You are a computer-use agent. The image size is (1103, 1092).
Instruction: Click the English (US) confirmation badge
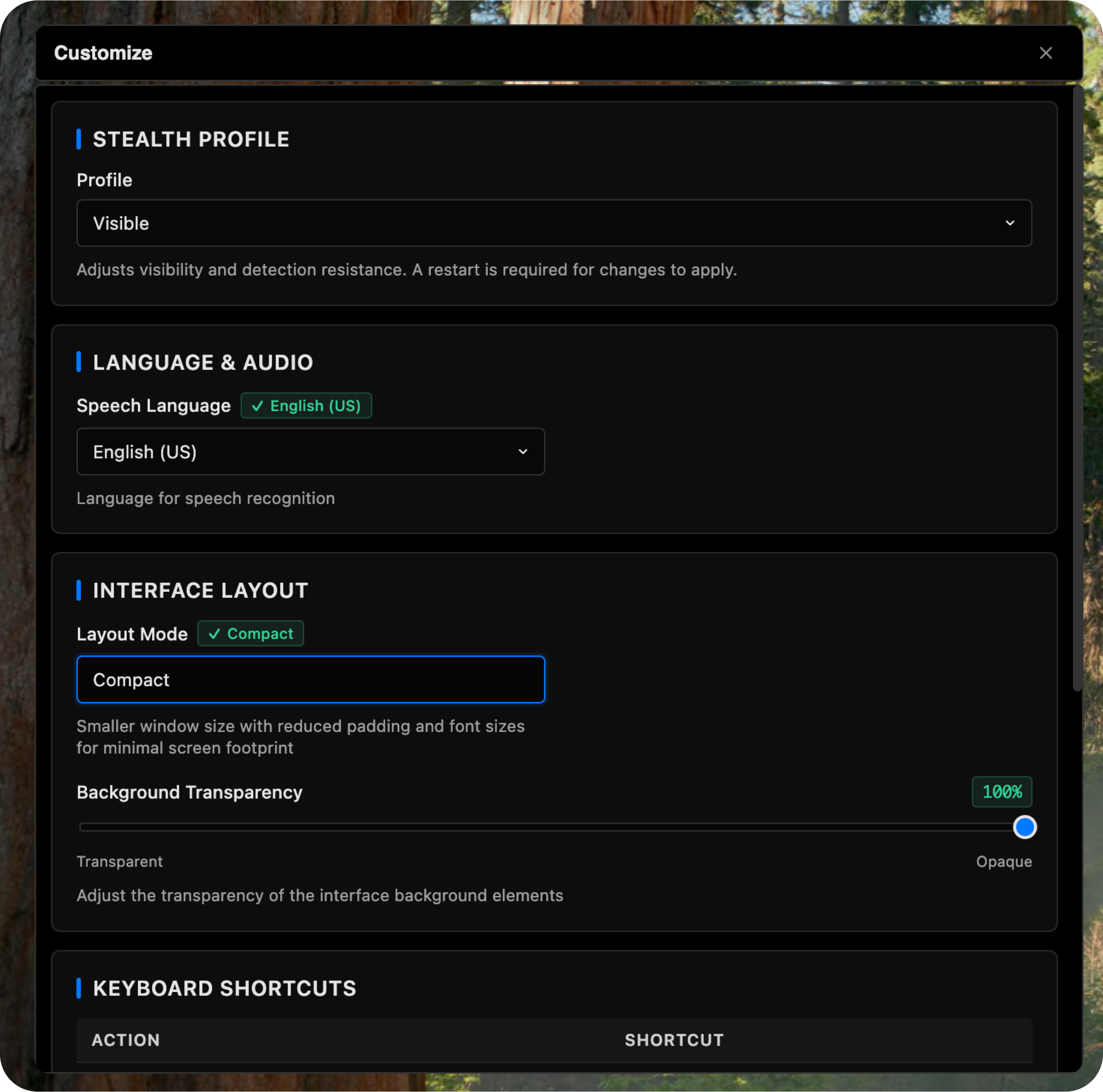point(306,405)
